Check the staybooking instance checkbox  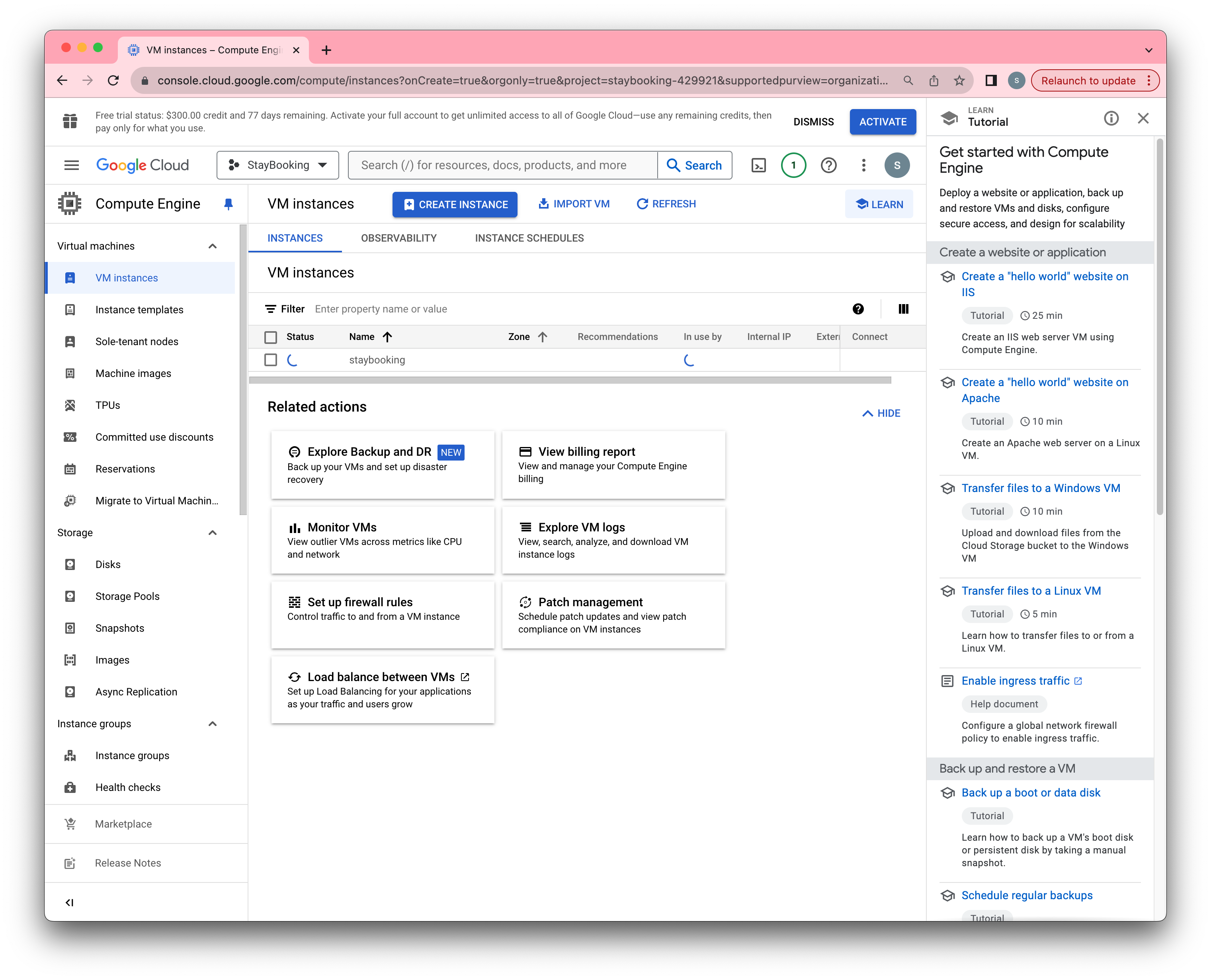point(271,360)
